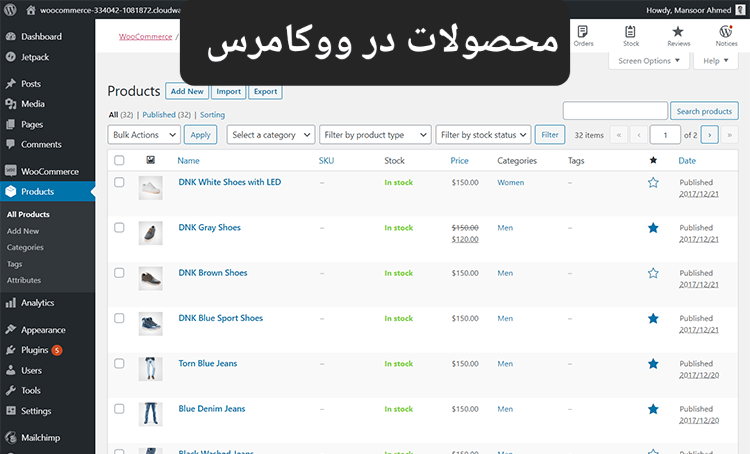Check the DNK Gray Shoes row
This screenshot has height=454, width=750.
[x=119, y=228]
